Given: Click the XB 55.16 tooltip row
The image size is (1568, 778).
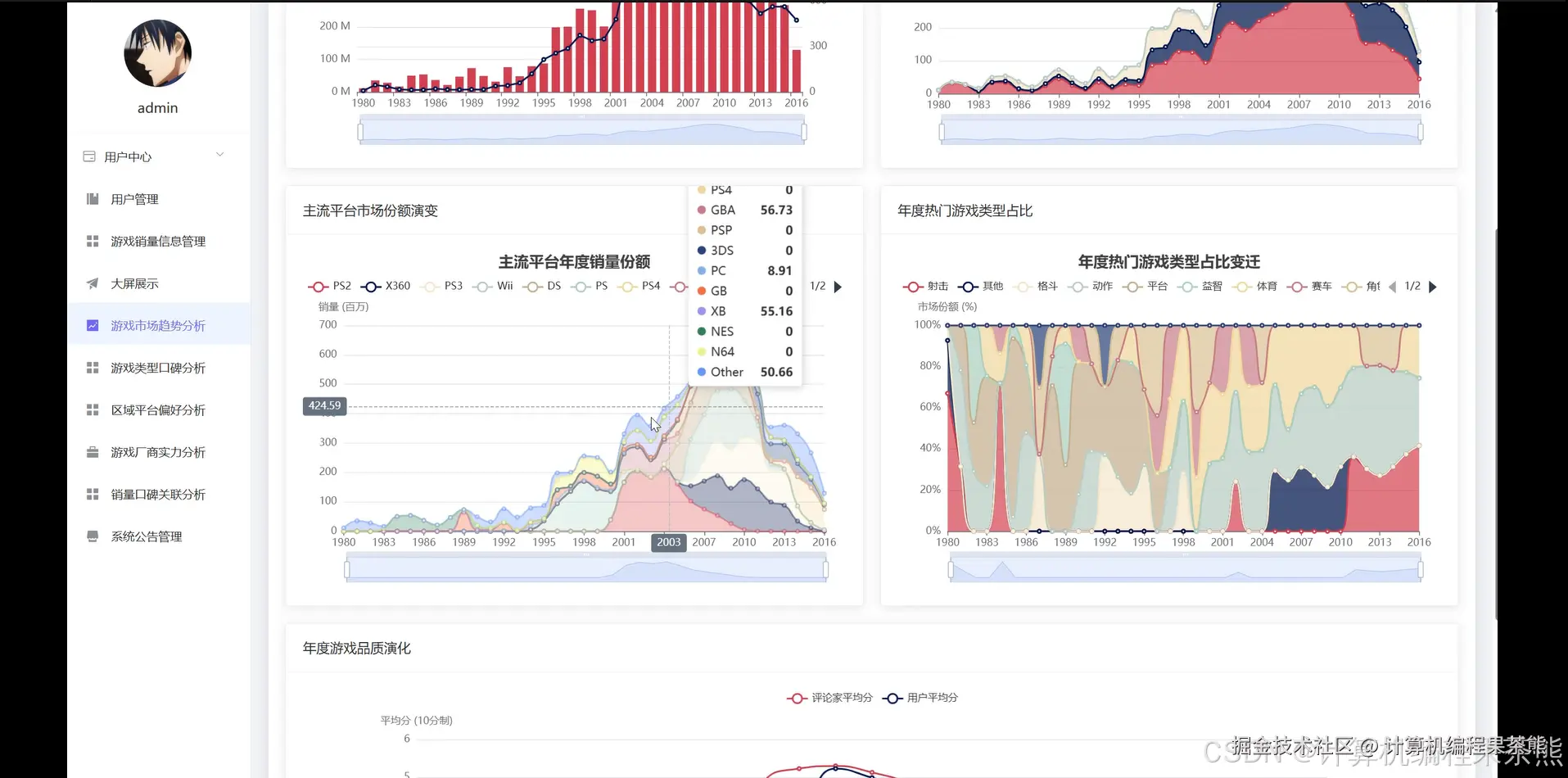Looking at the screenshot, I should coord(744,311).
